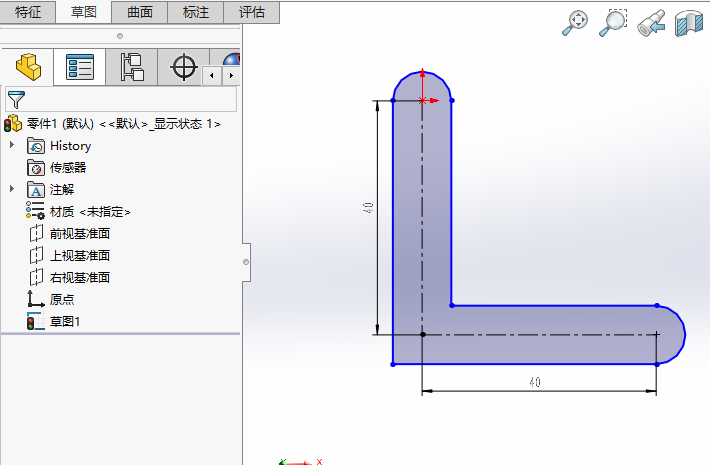Select the 右视基准面 plane
The image size is (710, 465).
click(x=80, y=277)
